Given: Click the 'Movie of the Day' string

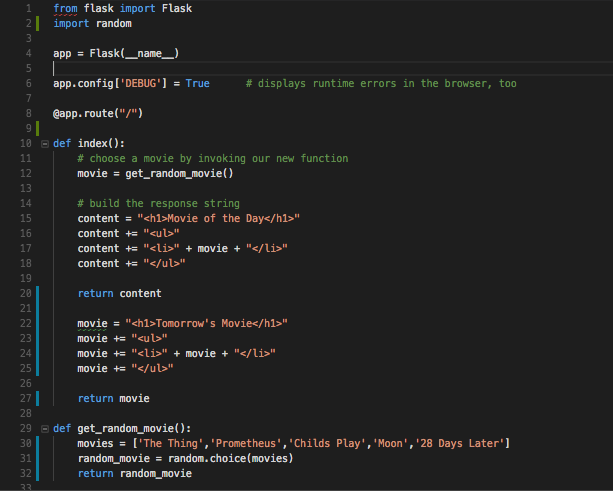Looking at the screenshot, I should (x=219, y=218).
